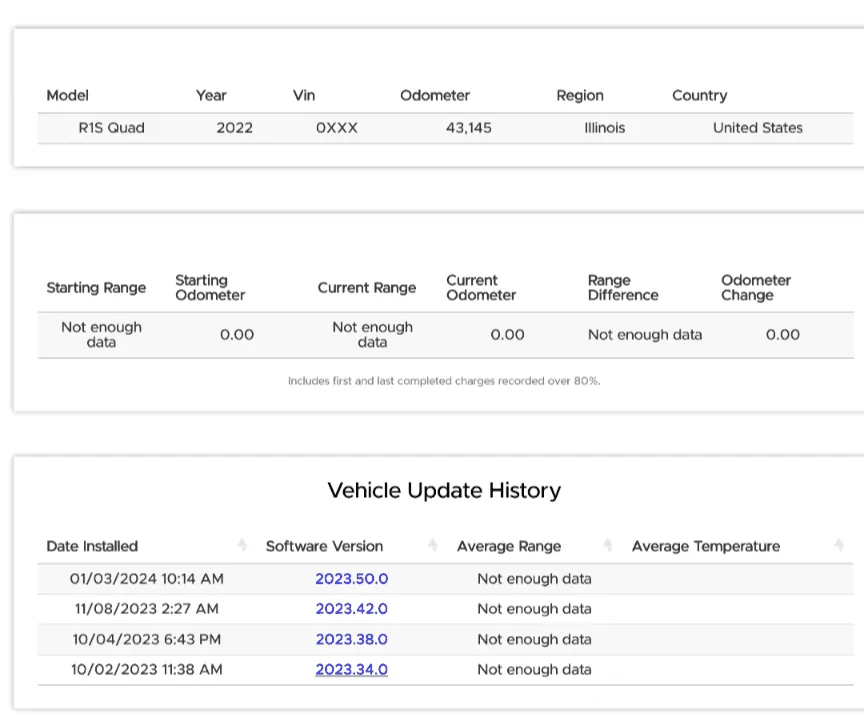Click Average Range value for 2023.50.0 row

[534, 579]
